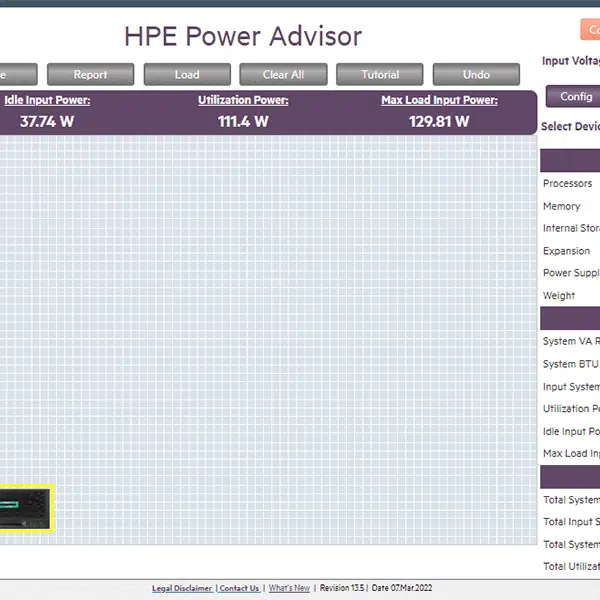Open the What's New link

[289, 588]
